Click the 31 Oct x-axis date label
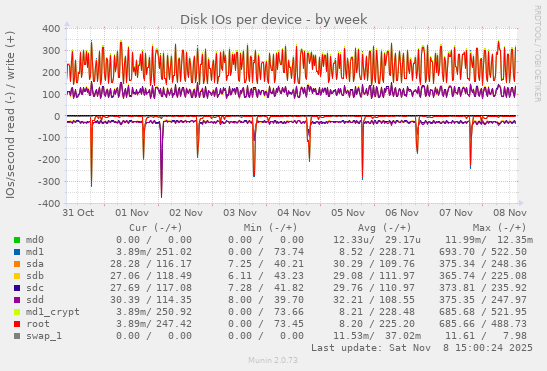 tap(78, 213)
